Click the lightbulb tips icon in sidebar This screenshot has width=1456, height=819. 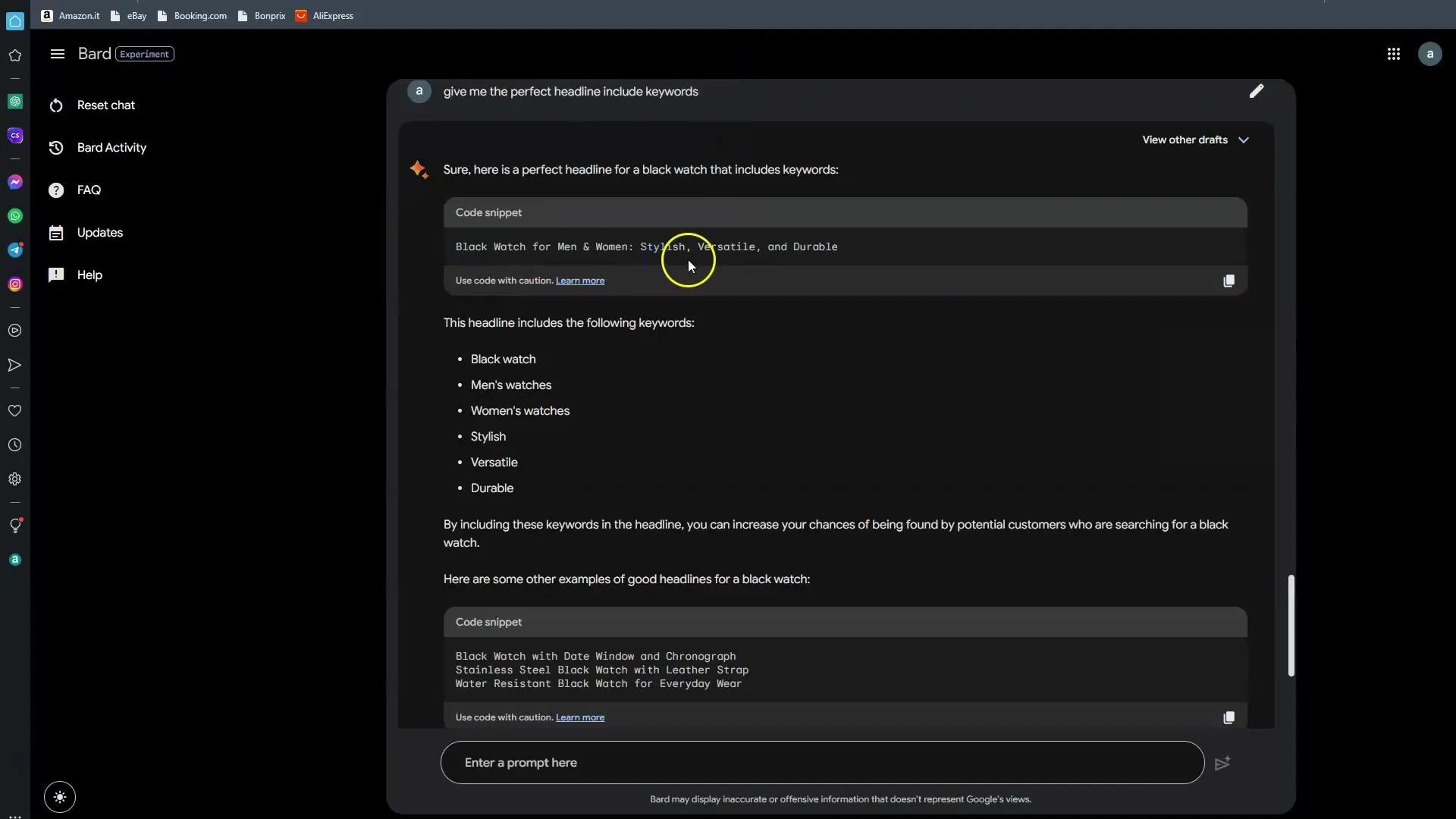[x=15, y=526]
